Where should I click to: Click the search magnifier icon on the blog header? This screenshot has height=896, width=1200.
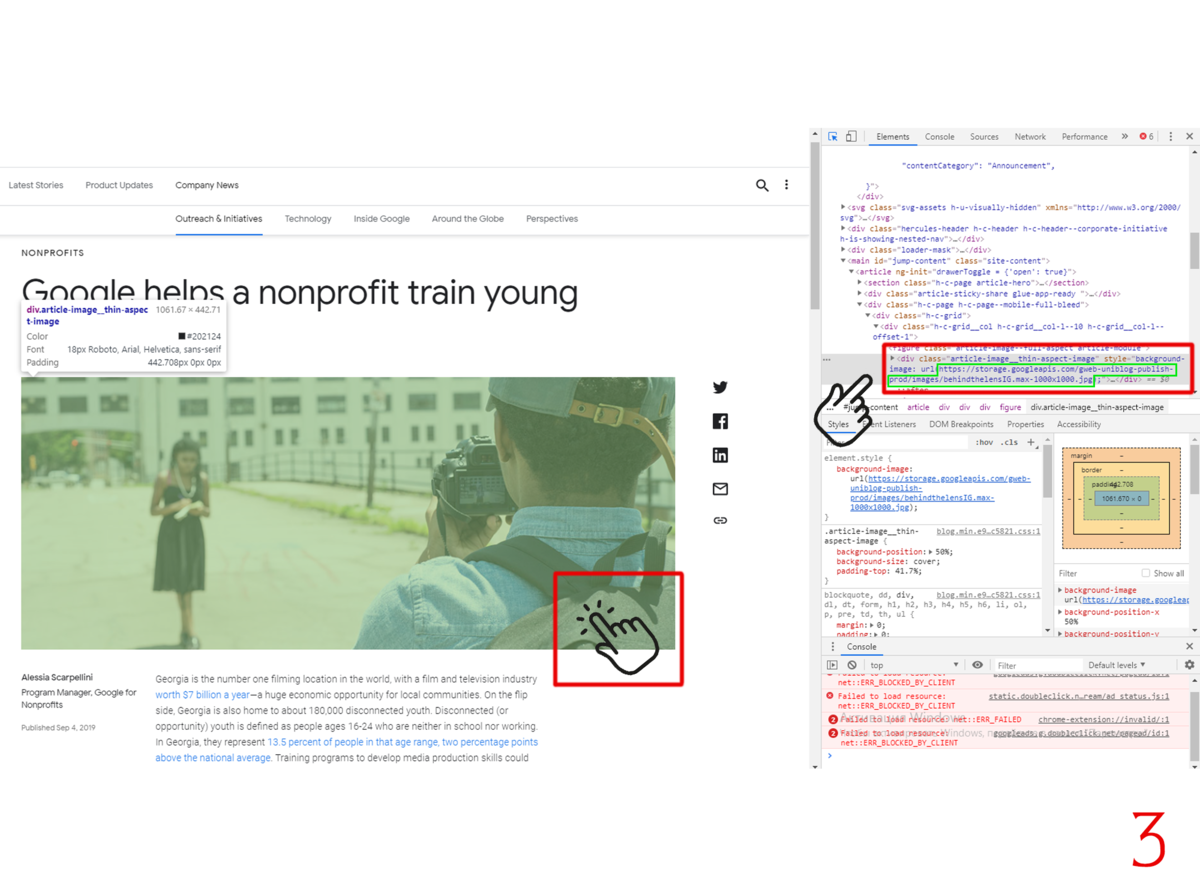click(x=762, y=185)
